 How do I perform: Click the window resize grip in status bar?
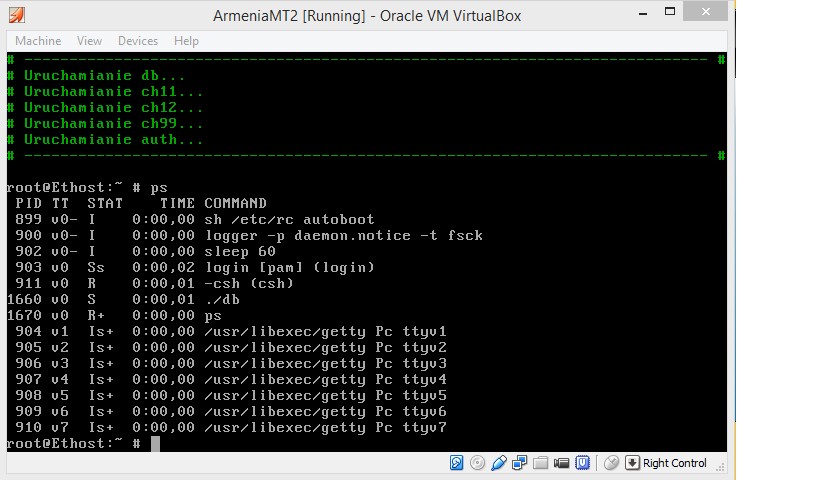click(720, 466)
